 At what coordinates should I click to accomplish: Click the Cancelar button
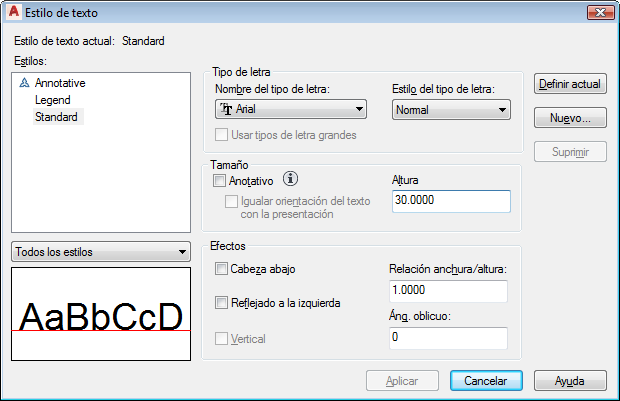tap(486, 380)
